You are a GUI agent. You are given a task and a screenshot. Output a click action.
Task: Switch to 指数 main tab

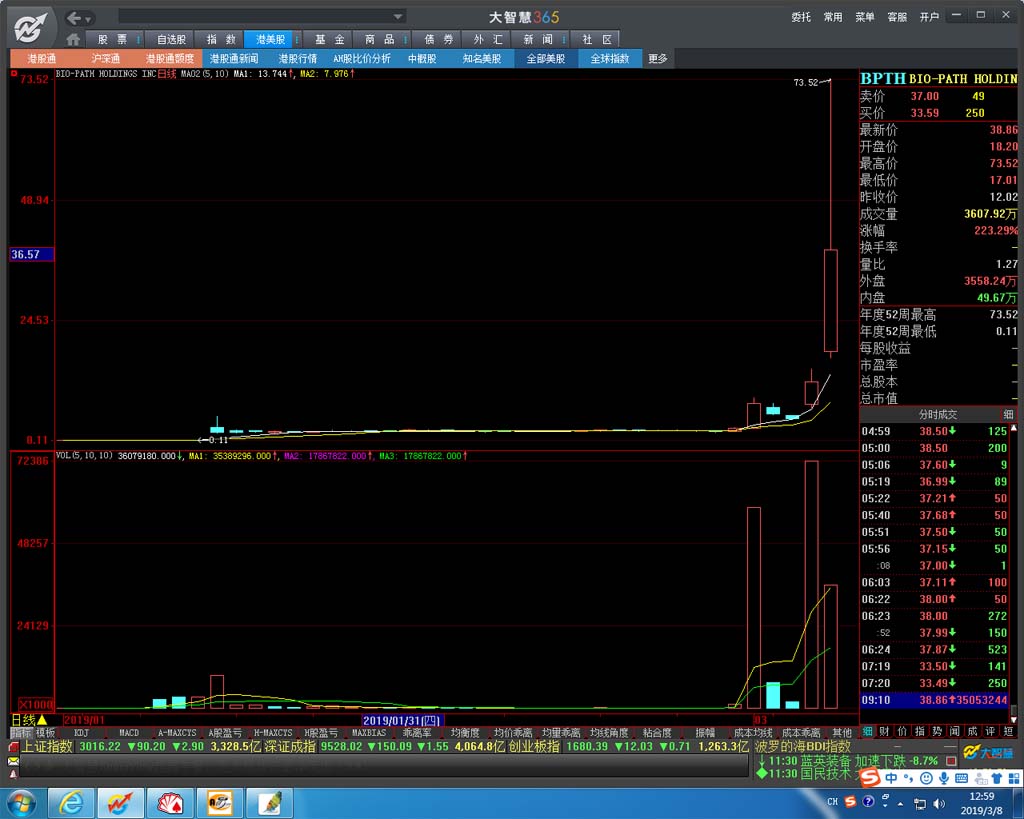[x=221, y=39]
